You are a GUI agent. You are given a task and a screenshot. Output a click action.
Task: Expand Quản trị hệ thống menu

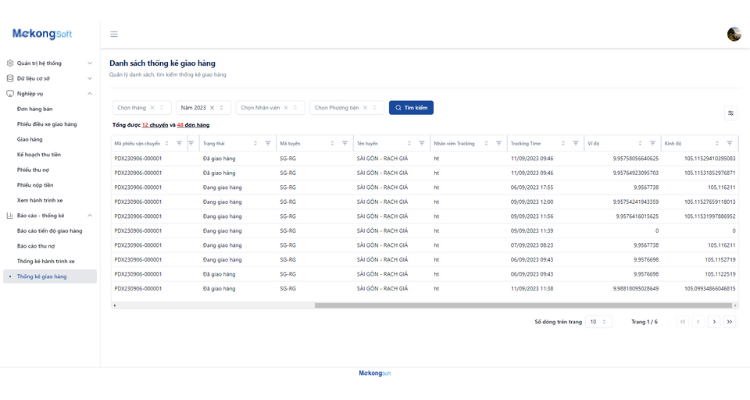pyautogui.click(x=49, y=63)
